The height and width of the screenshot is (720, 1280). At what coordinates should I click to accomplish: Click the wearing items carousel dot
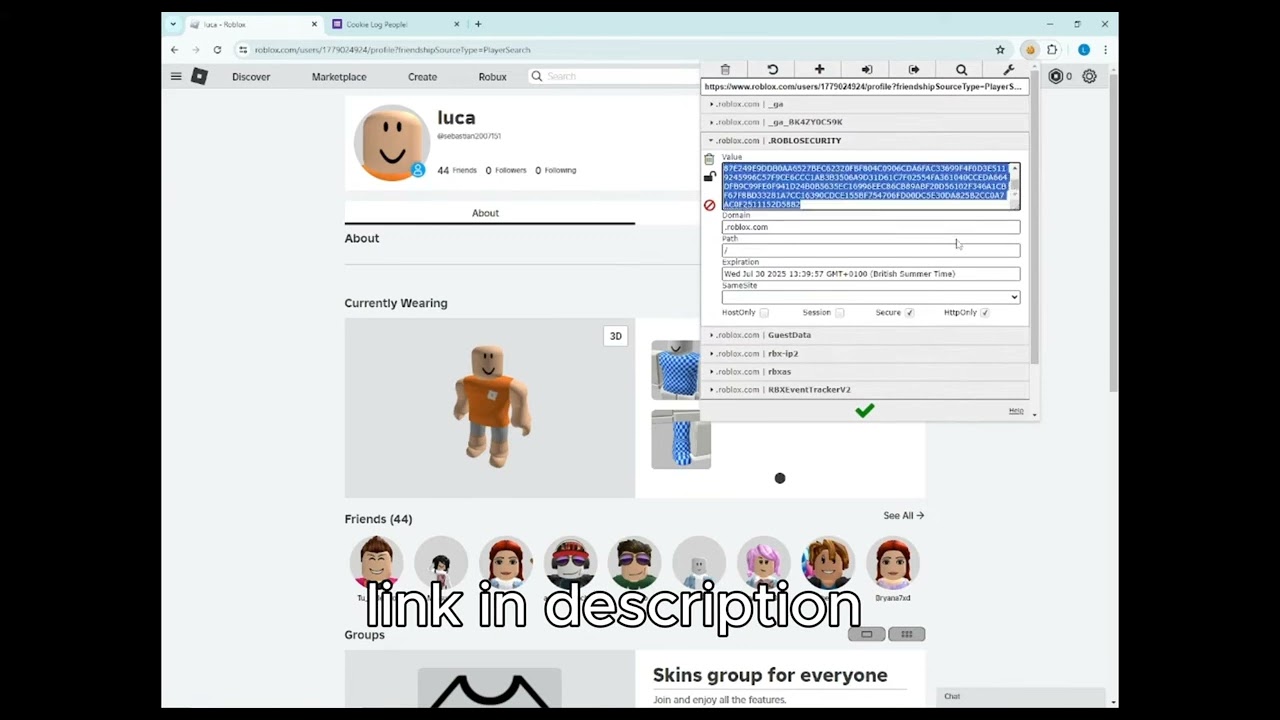tap(780, 478)
